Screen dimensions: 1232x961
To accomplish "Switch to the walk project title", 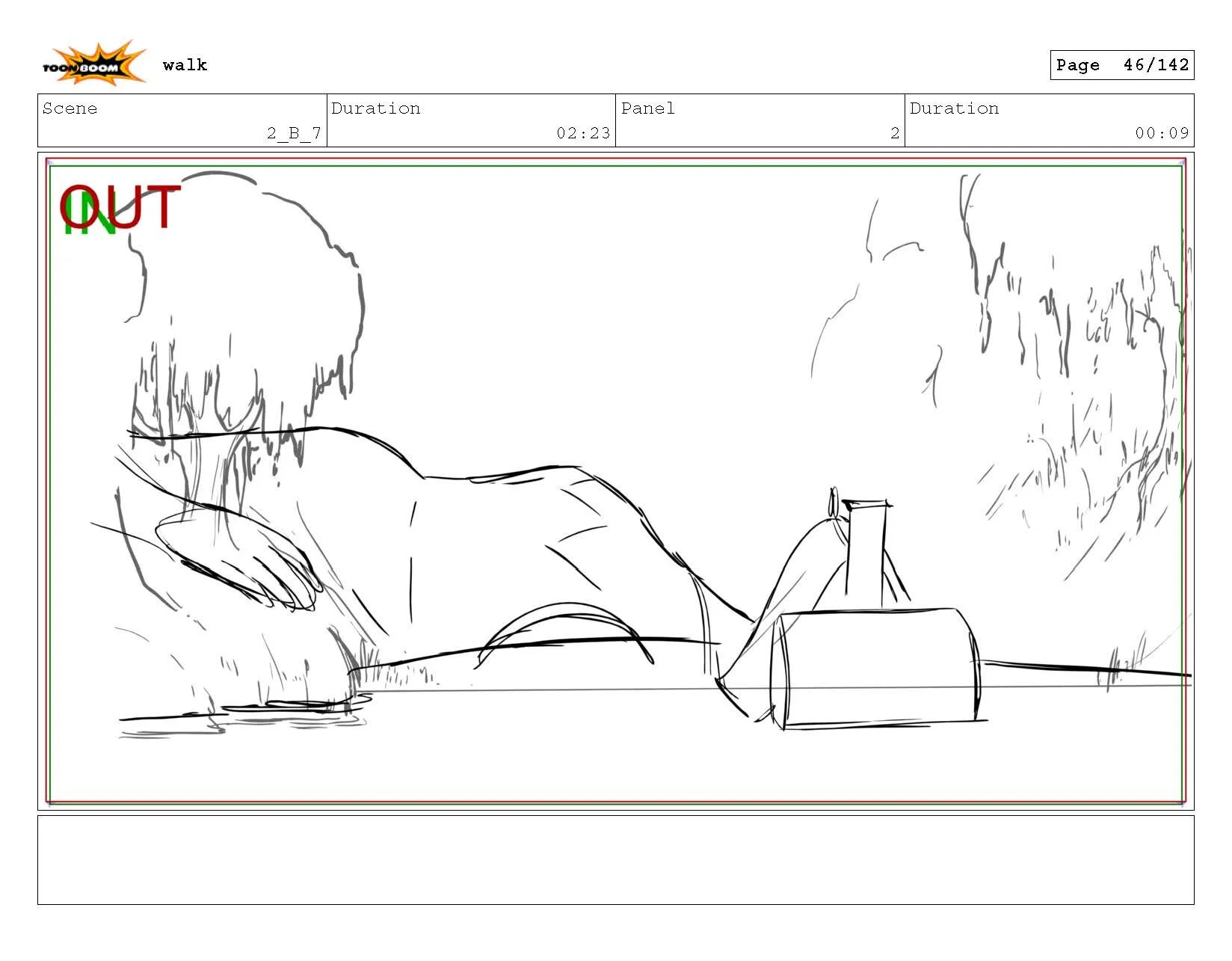I will tap(185, 65).
